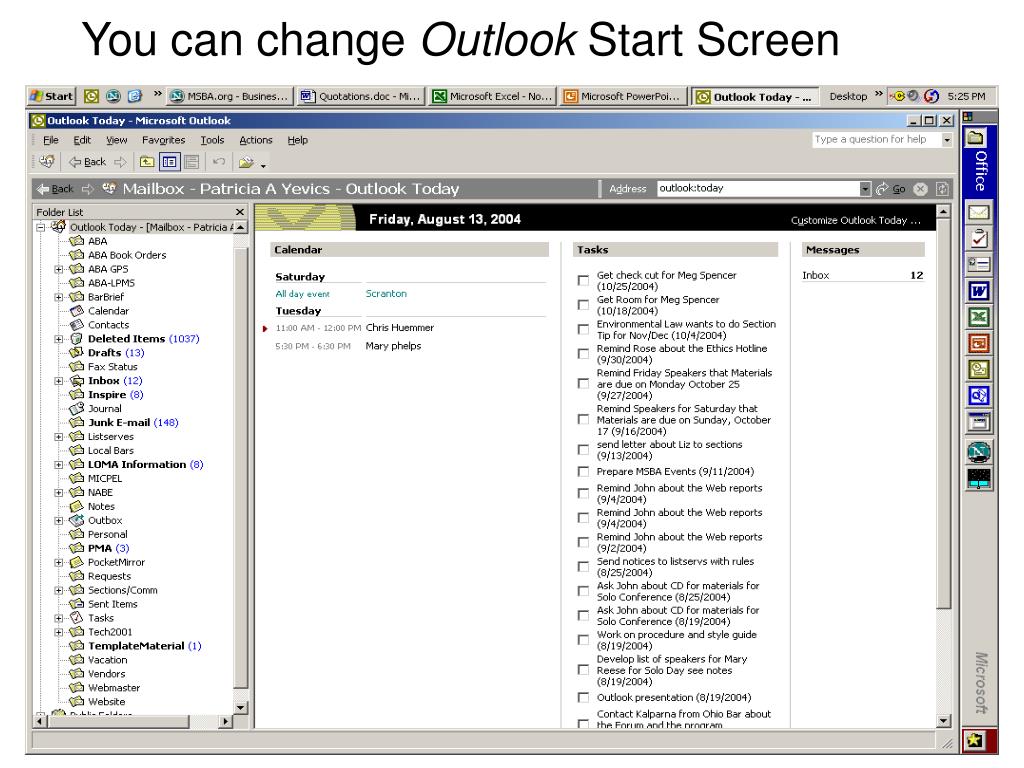Open the 'Type a question for help' dropdown

tap(947, 140)
